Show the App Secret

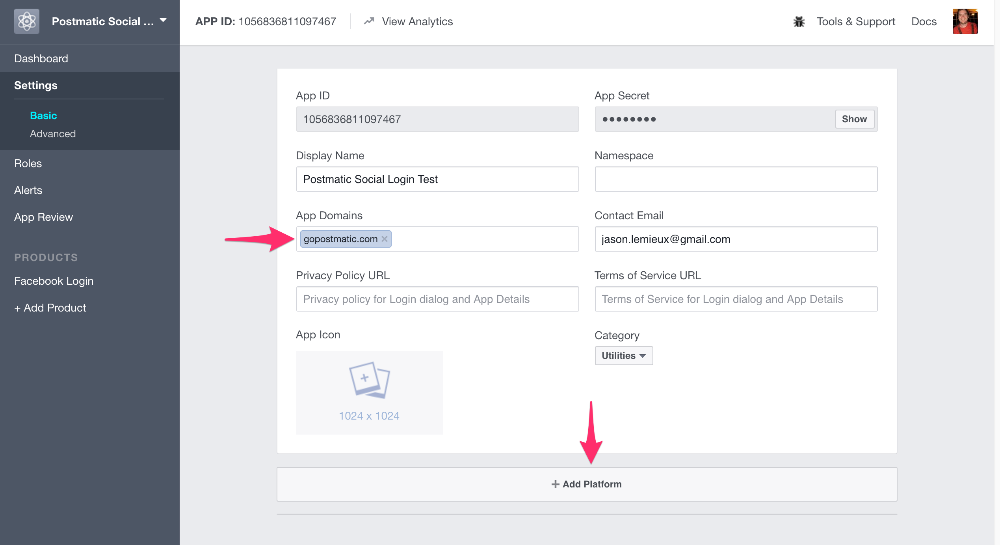[854, 119]
